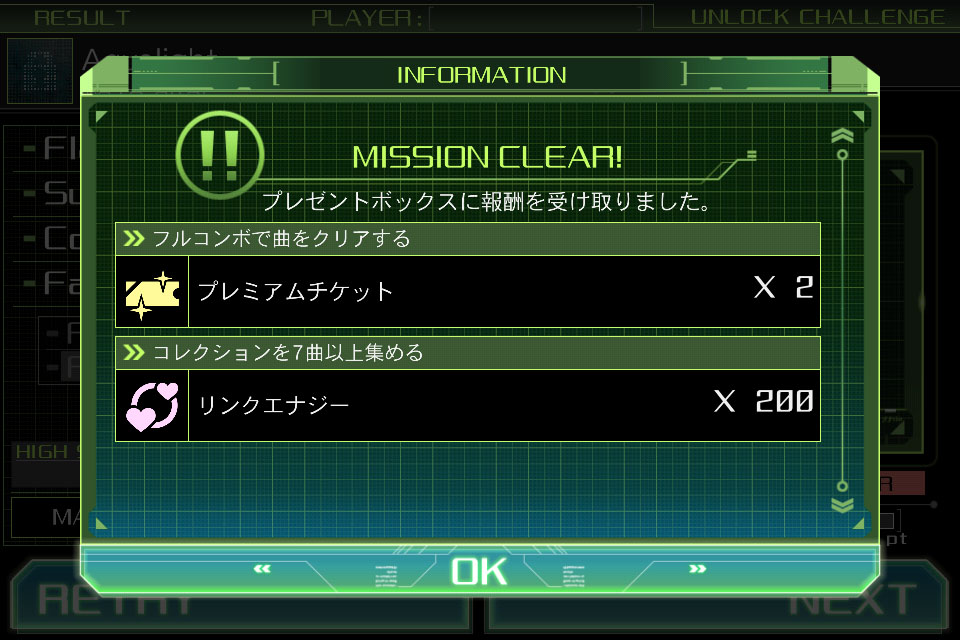Click right double-arrow beside OK

(697, 569)
